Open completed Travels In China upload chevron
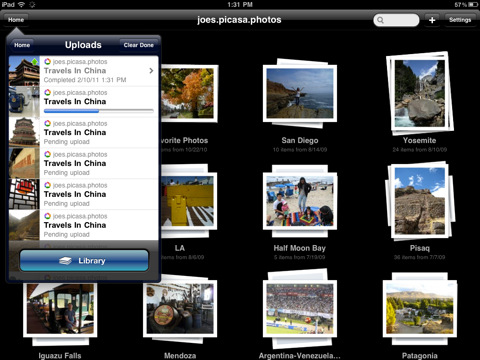 151,71
